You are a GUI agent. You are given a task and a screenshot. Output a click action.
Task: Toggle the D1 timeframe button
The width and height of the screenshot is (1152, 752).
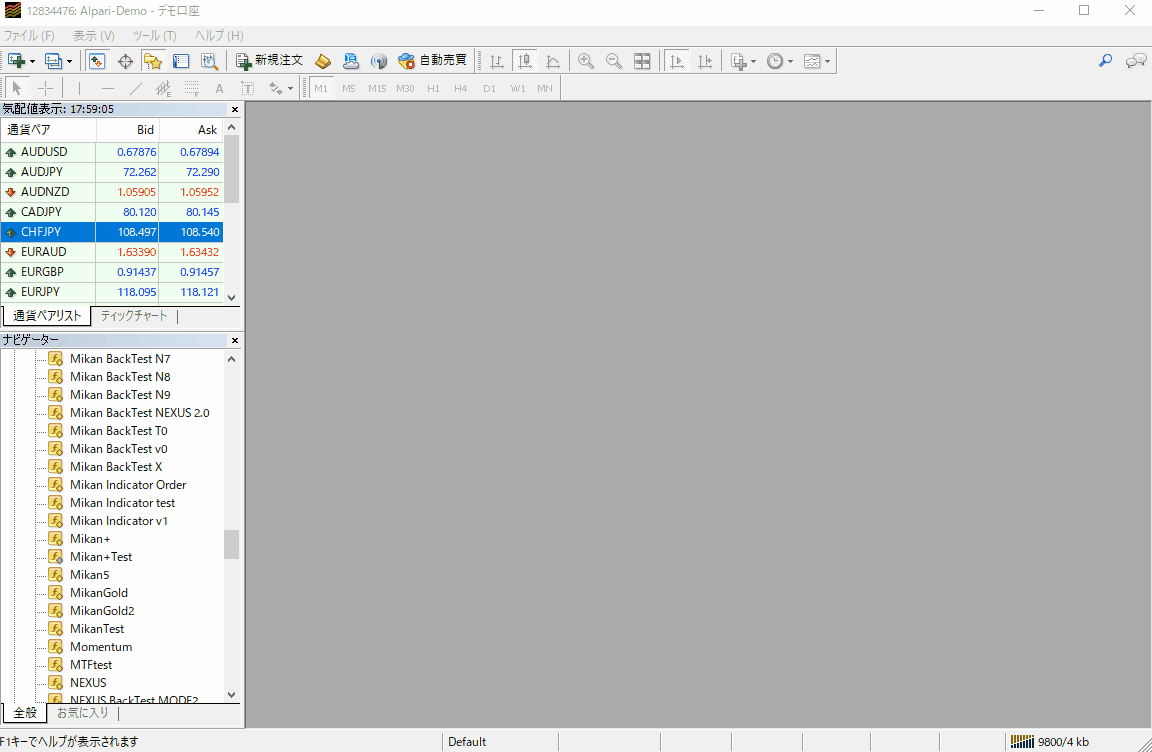pyautogui.click(x=489, y=88)
